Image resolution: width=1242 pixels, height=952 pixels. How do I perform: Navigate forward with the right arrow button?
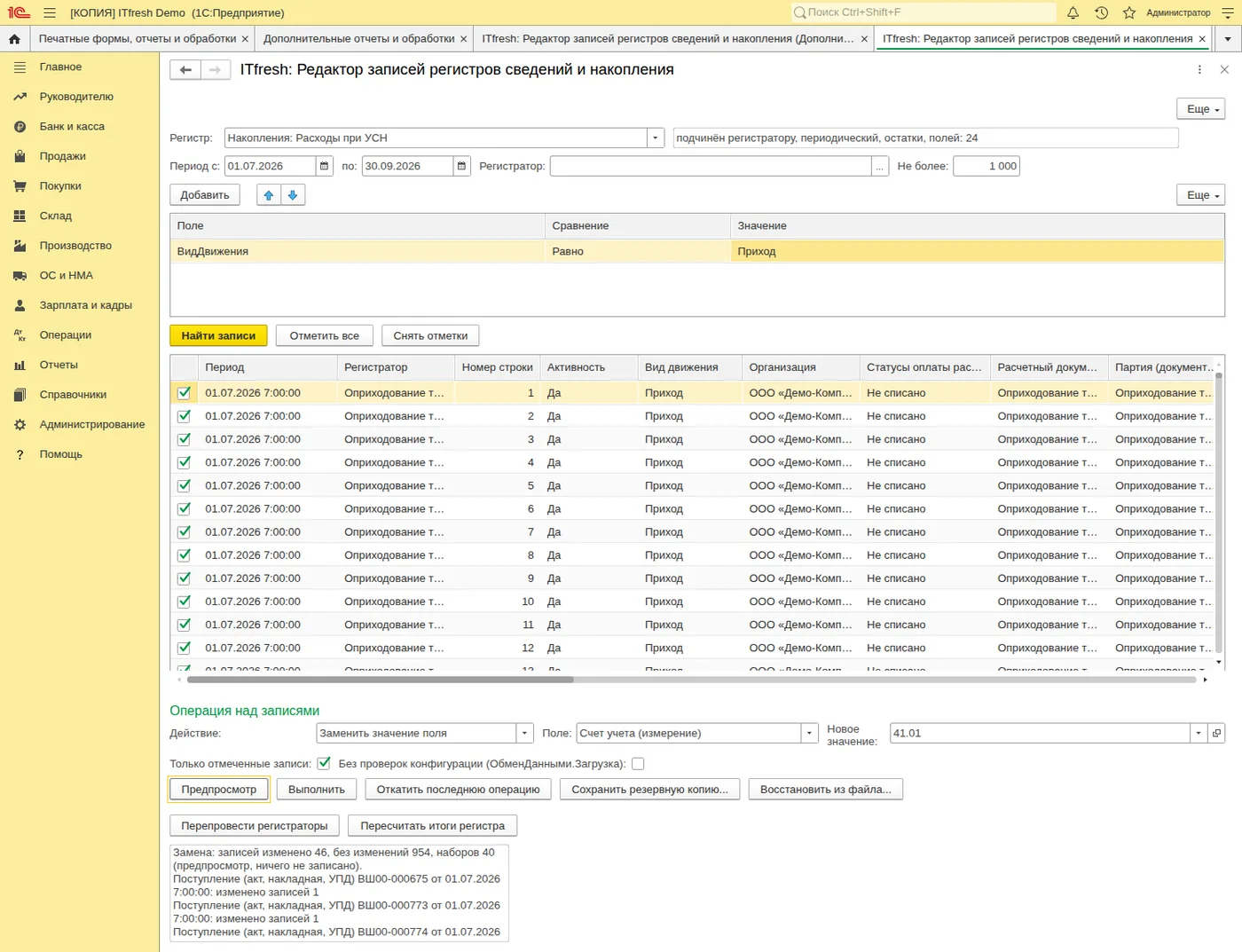(x=216, y=70)
